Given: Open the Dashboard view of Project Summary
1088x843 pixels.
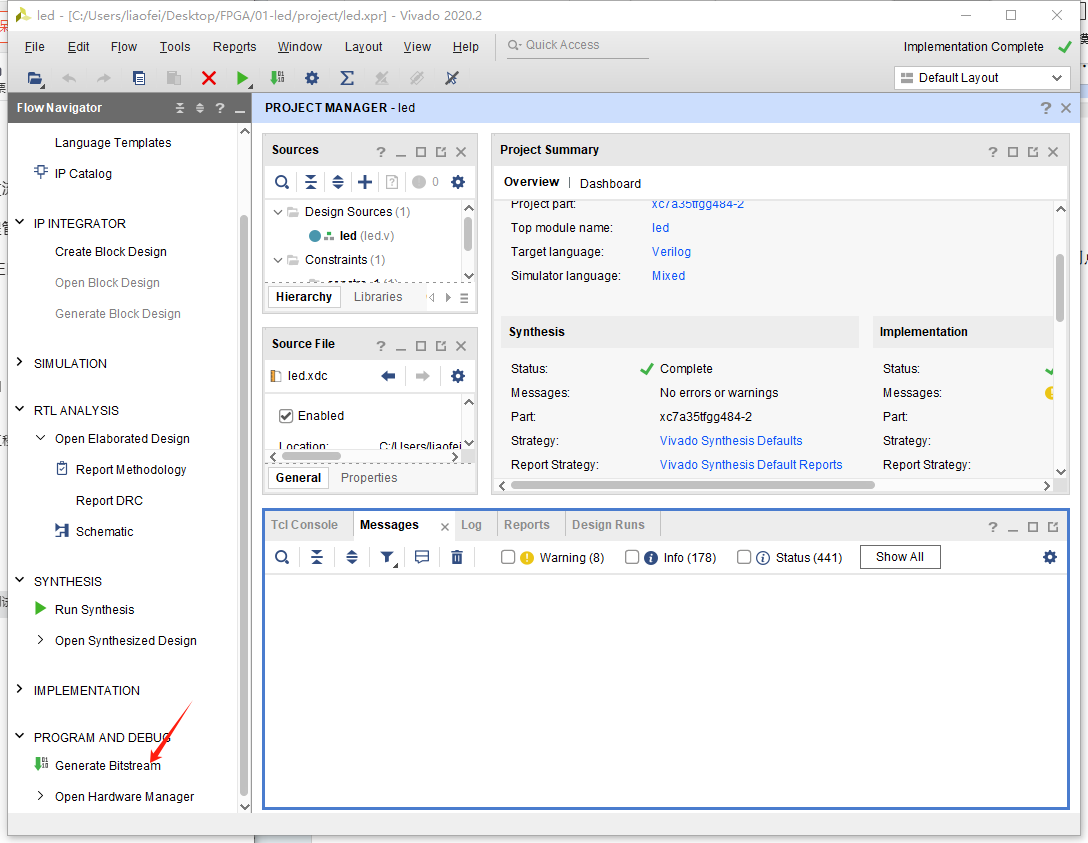Looking at the screenshot, I should coord(611,184).
